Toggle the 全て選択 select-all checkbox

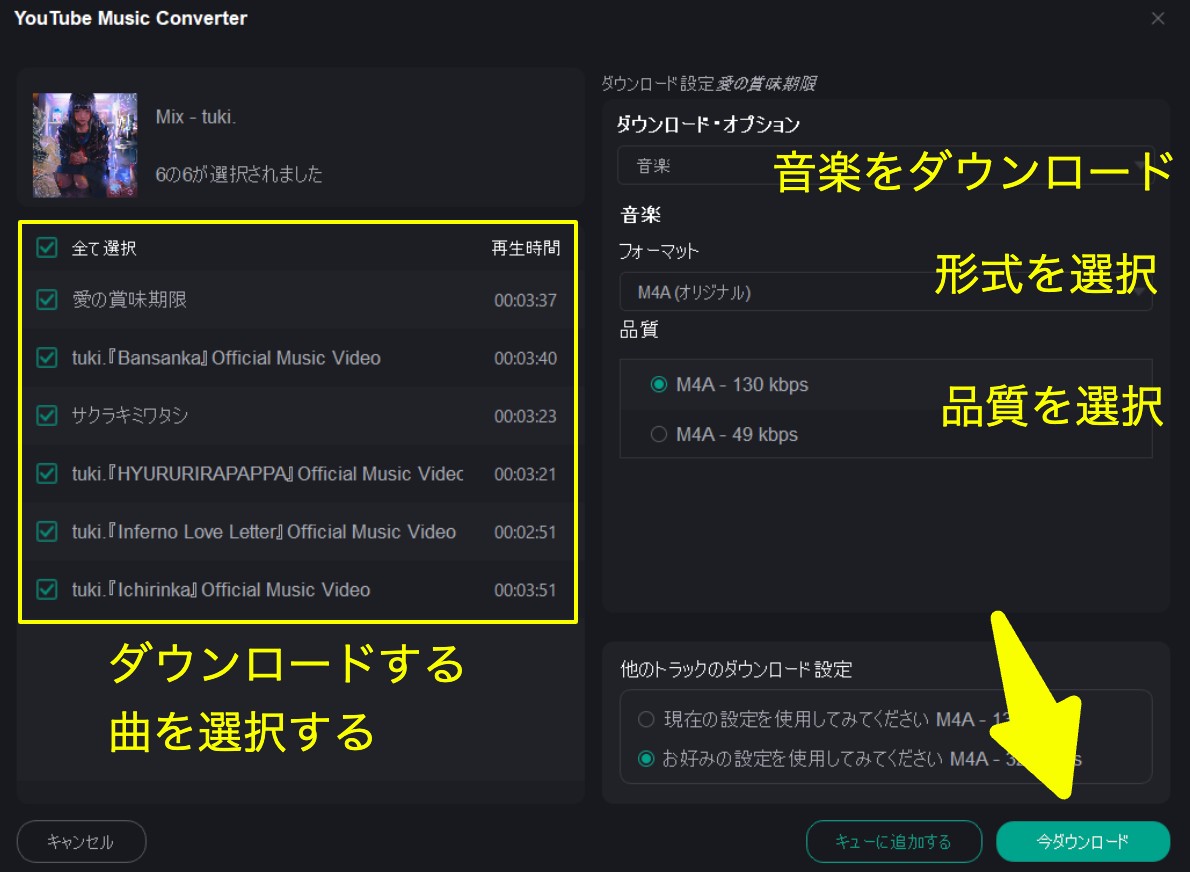tap(47, 247)
